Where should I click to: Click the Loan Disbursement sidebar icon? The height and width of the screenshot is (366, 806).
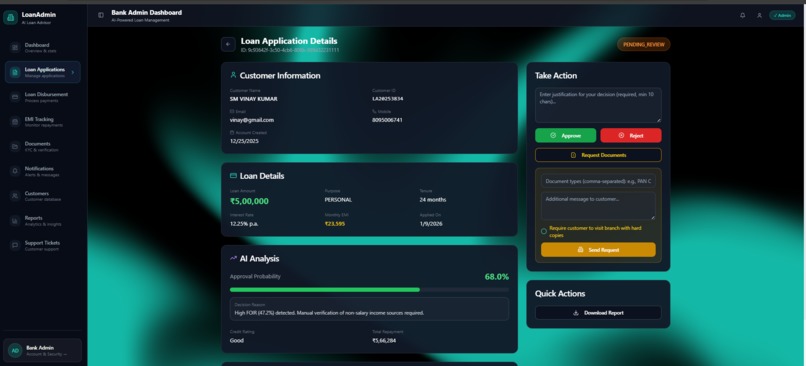[x=15, y=97]
